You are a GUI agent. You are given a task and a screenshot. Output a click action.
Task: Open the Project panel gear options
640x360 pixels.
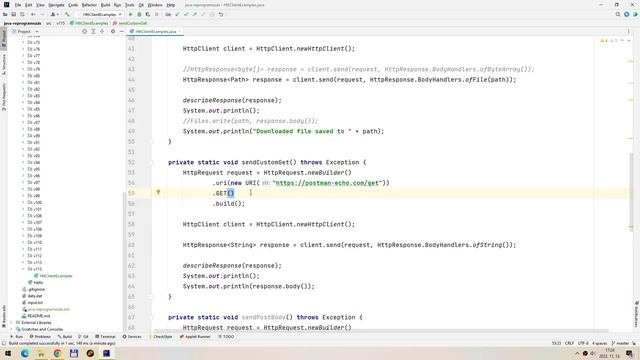(113, 31)
